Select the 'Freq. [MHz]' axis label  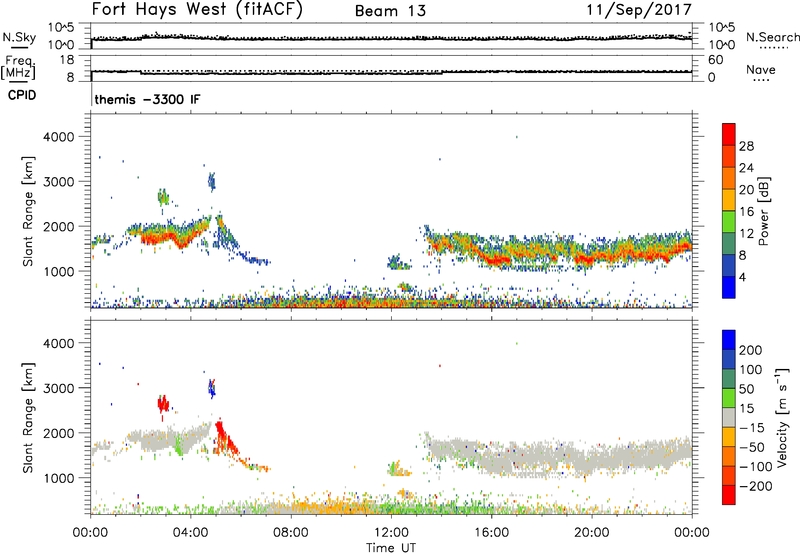pos(18,67)
